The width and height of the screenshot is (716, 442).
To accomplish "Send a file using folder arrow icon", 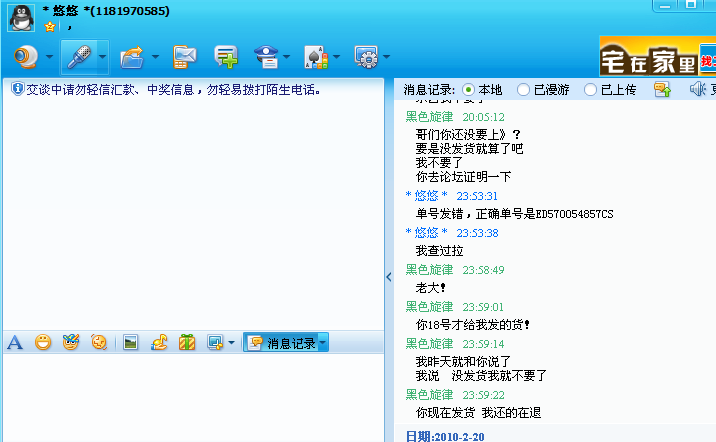I will [132, 57].
